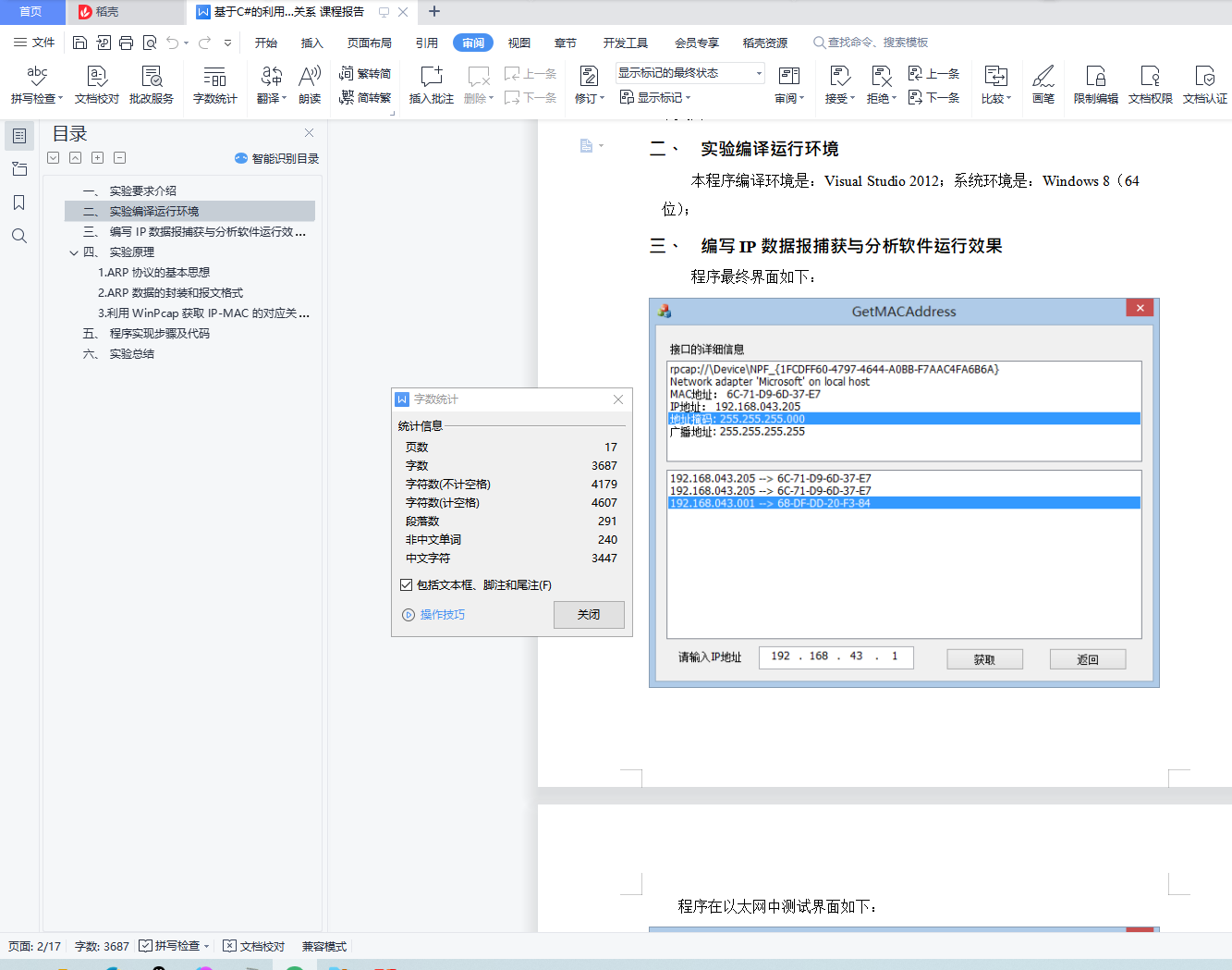Open the 文件 menu
Viewport: 1232px width, 970px height.
[x=34, y=43]
